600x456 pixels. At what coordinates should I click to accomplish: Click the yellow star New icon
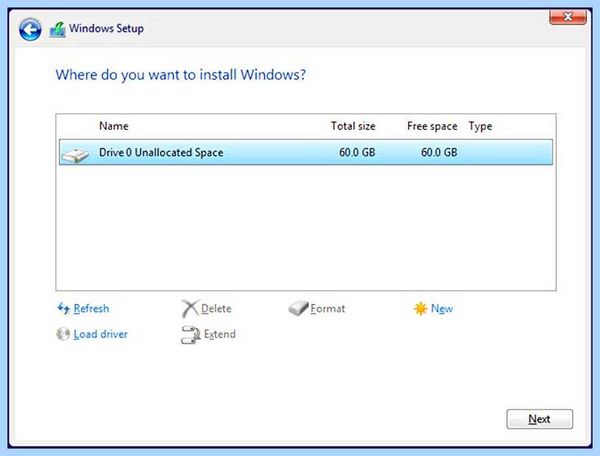[420, 308]
